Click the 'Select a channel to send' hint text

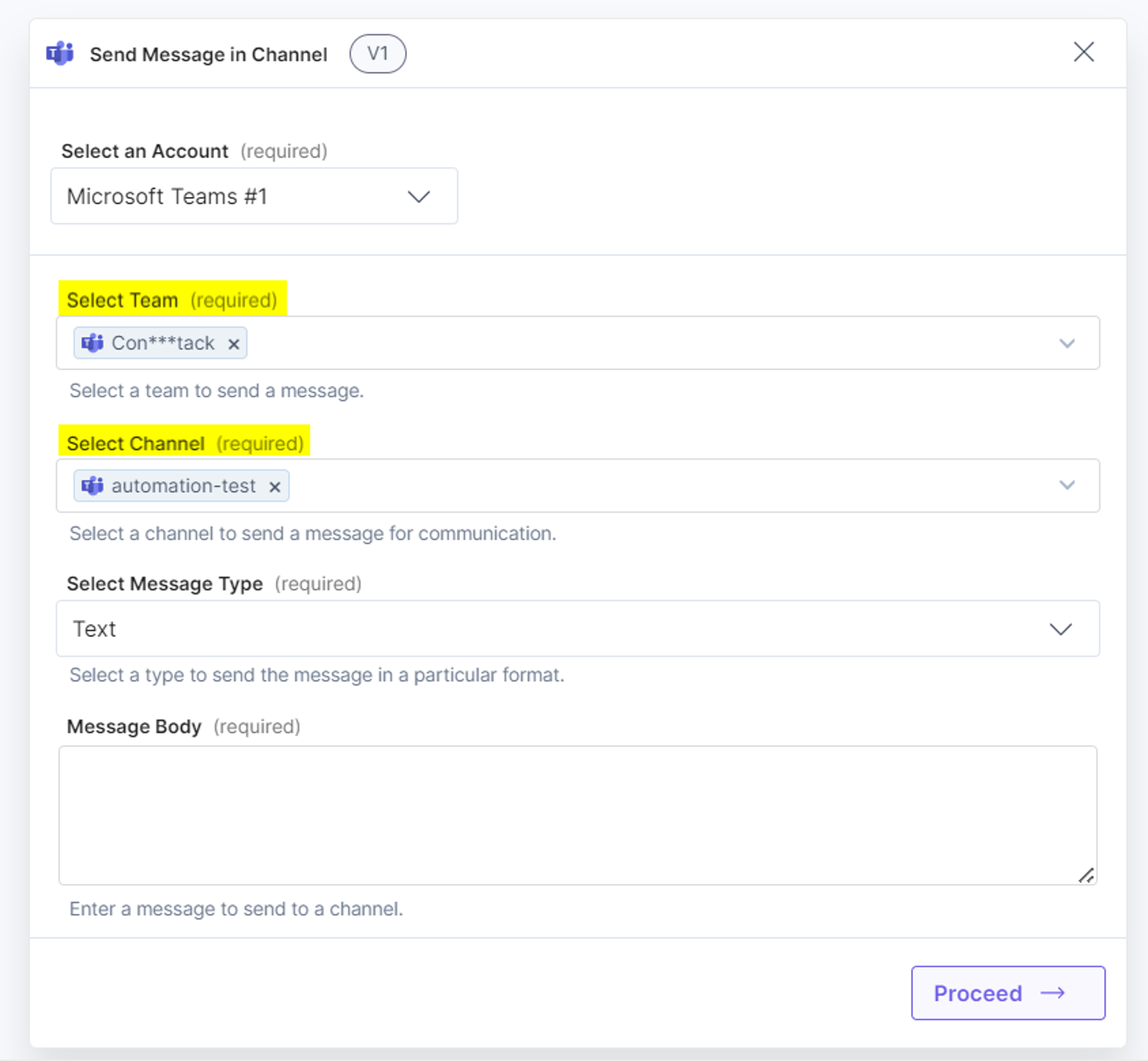(x=313, y=534)
